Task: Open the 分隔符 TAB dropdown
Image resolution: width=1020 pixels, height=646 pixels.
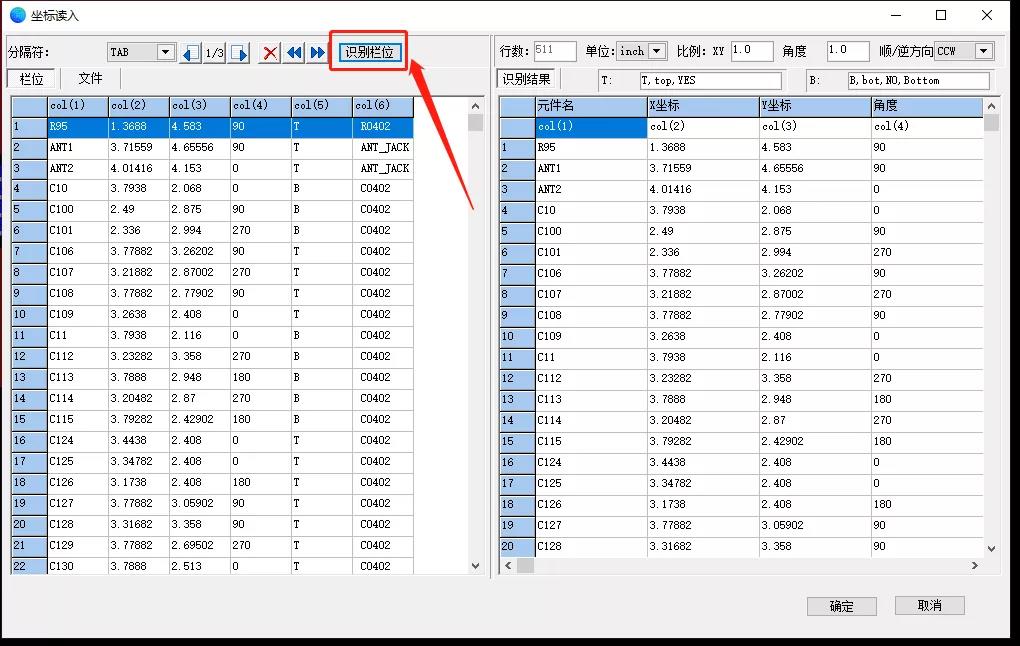Action: 165,52
